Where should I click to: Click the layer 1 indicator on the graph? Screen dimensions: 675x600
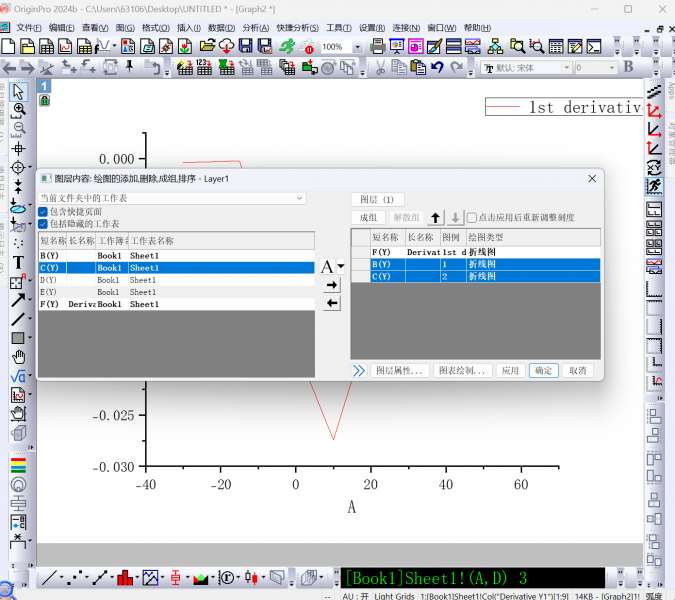pyautogui.click(x=44, y=86)
